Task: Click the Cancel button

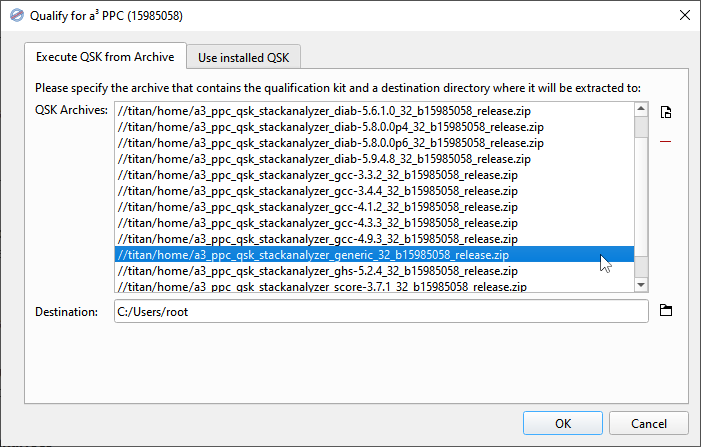Action: (649, 423)
